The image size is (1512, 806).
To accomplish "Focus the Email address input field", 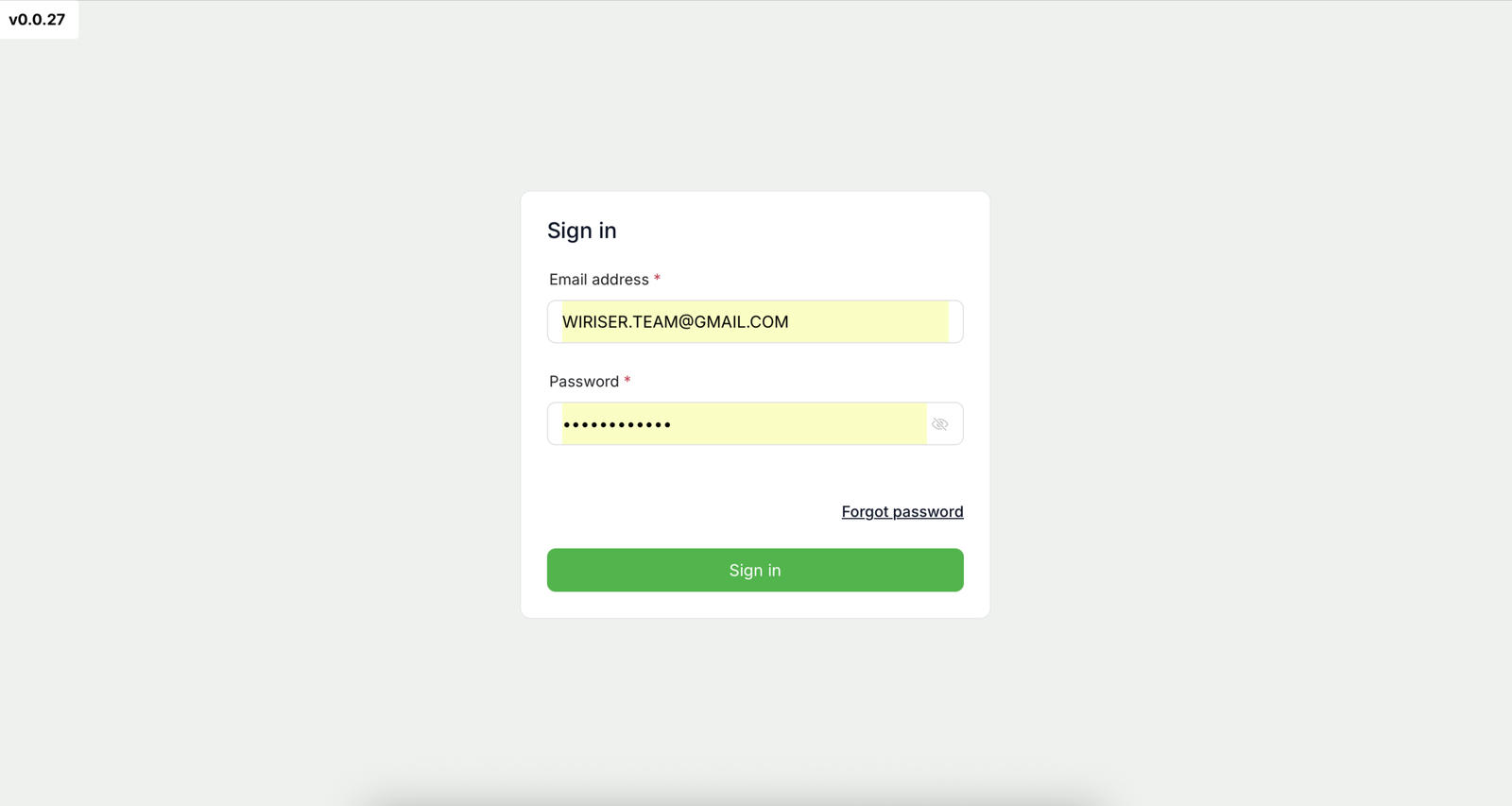I will (755, 321).
